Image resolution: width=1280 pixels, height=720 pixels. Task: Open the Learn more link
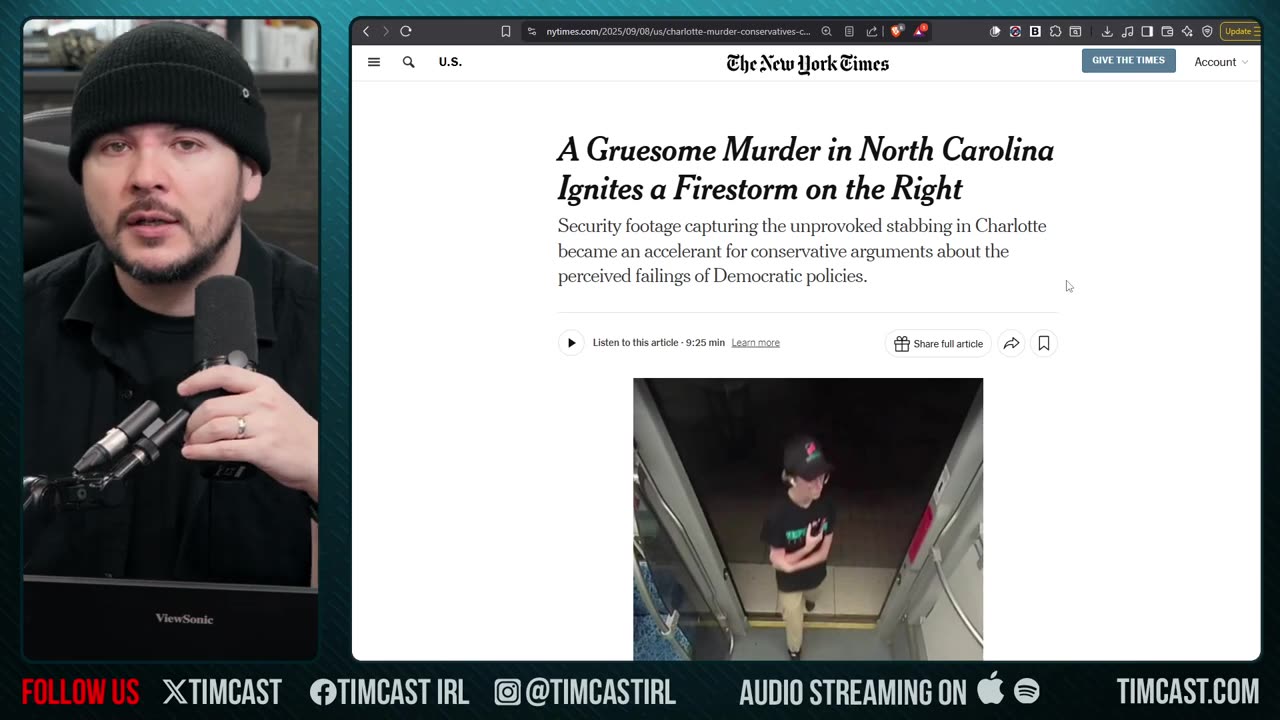[x=755, y=343]
